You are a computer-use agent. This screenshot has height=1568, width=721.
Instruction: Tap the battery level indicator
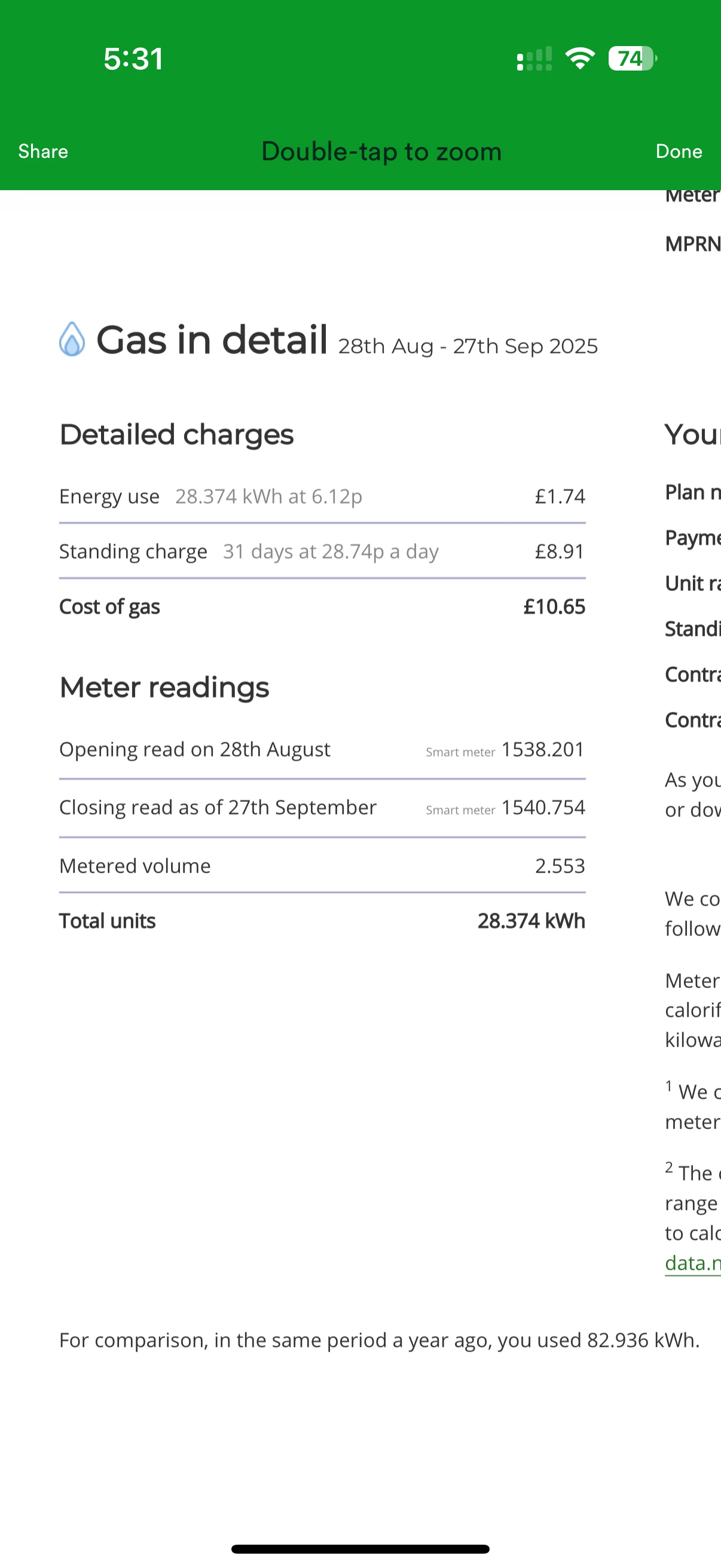click(x=632, y=59)
